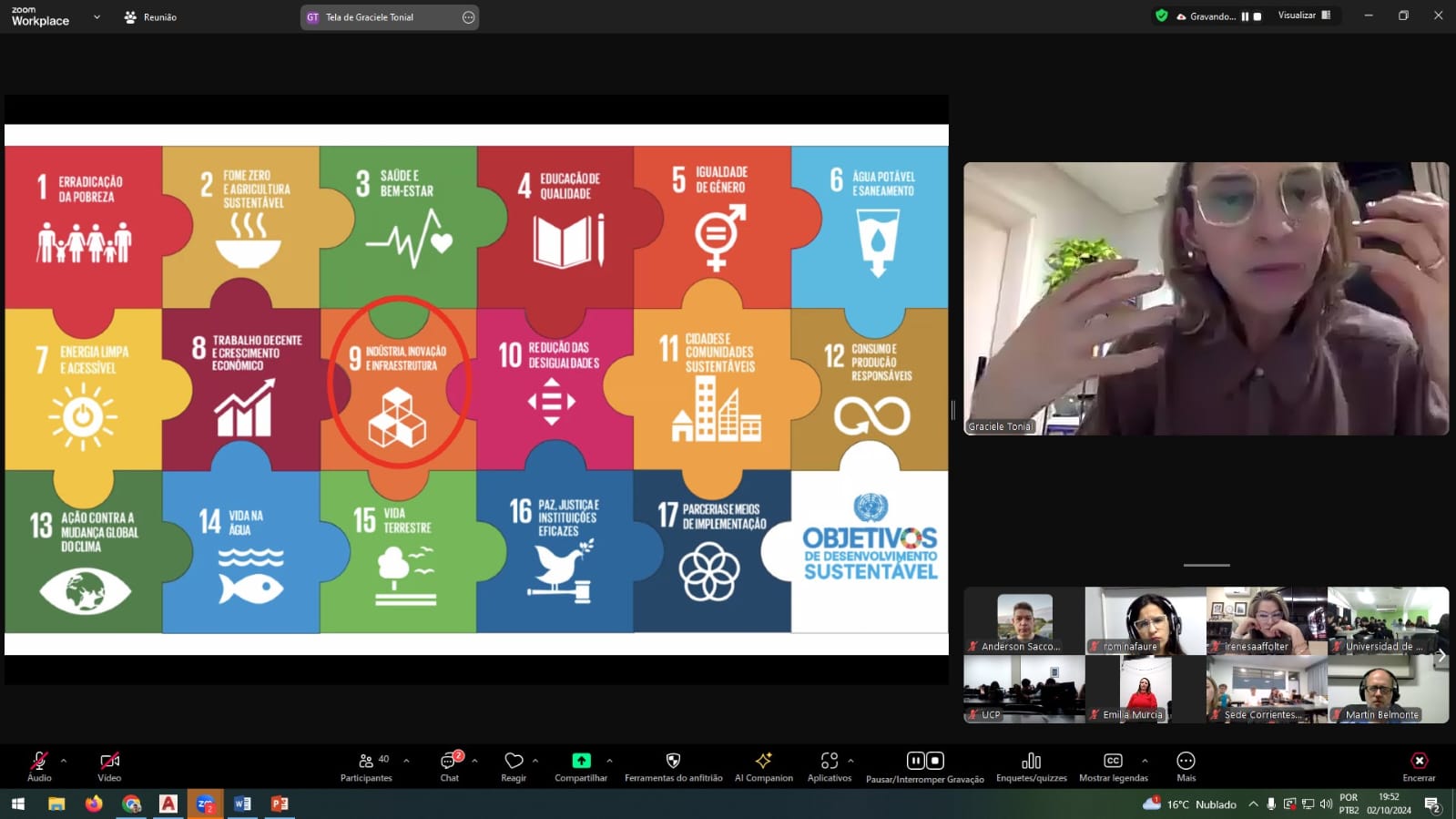Open the Aplicativos panel

(x=829, y=762)
